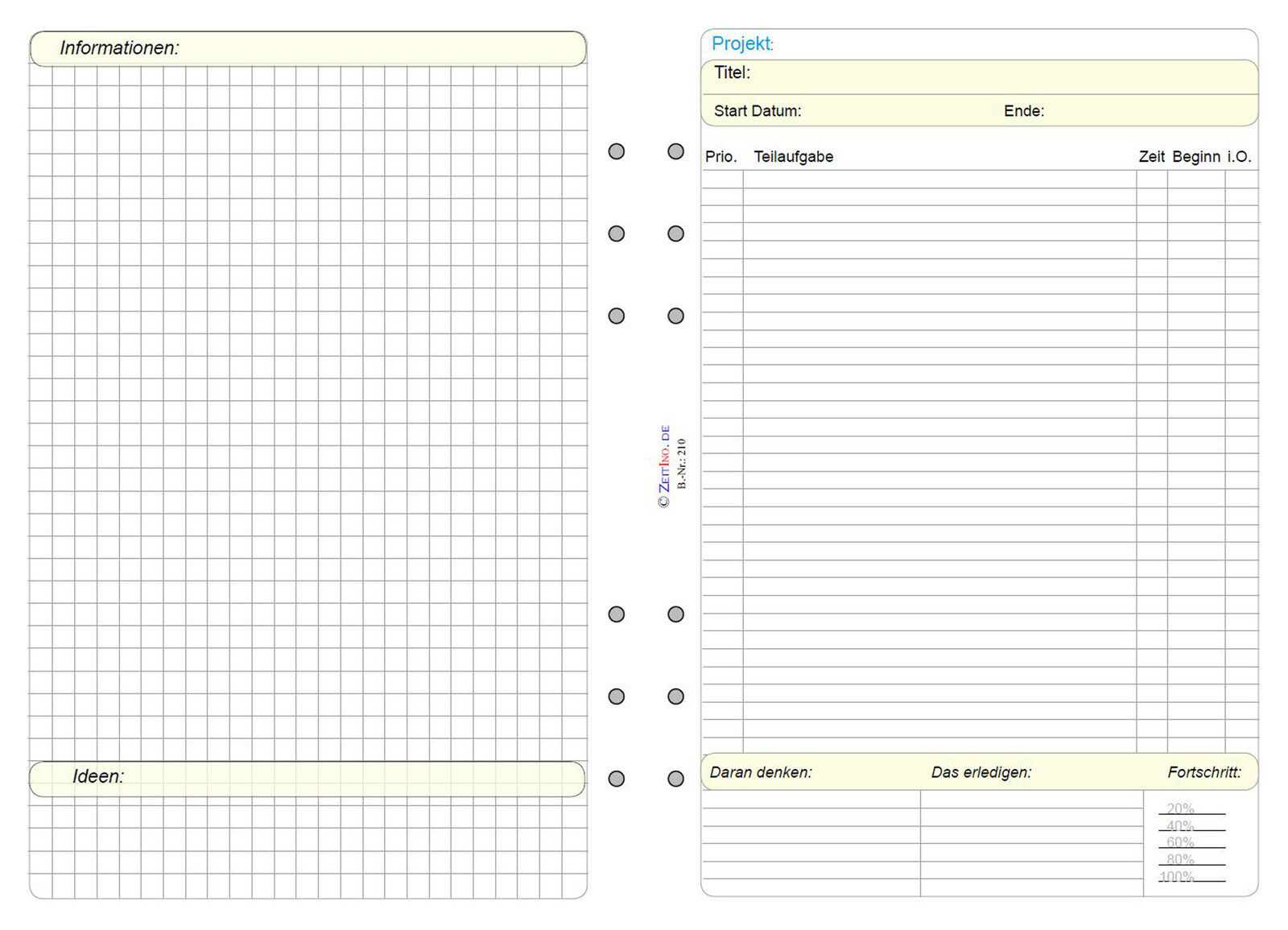Select the 60% progress mark

coord(1180,842)
